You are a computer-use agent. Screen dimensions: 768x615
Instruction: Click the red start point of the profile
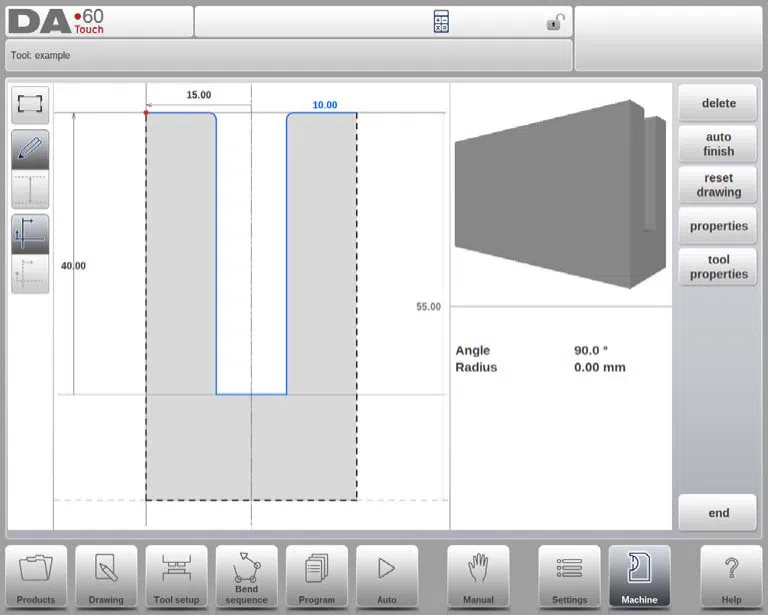(146, 113)
